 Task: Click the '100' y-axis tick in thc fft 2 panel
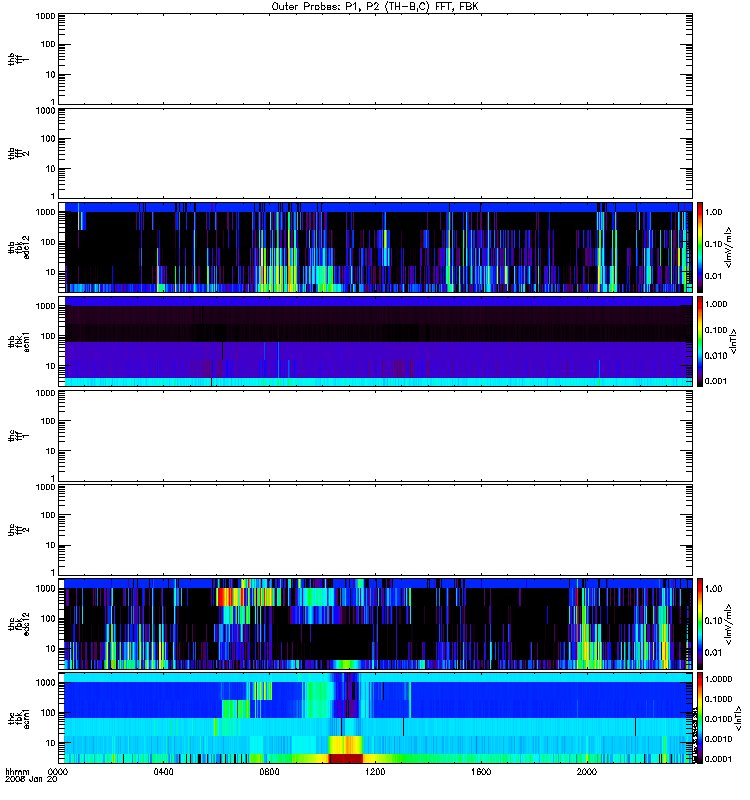point(48,515)
